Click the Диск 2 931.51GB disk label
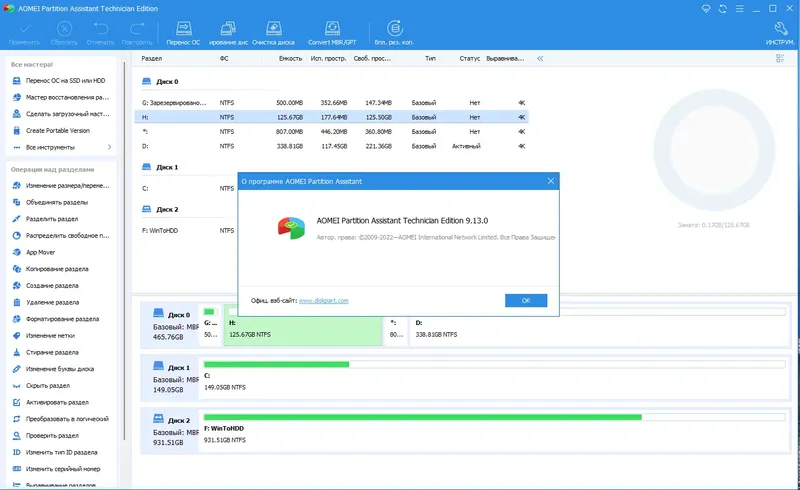The width and height of the screenshot is (800, 490). (x=171, y=431)
